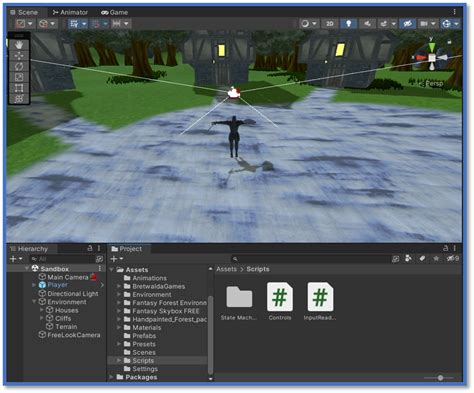Select the State Machine folder thumbnail
This screenshot has height=393, width=474.
coord(239,302)
